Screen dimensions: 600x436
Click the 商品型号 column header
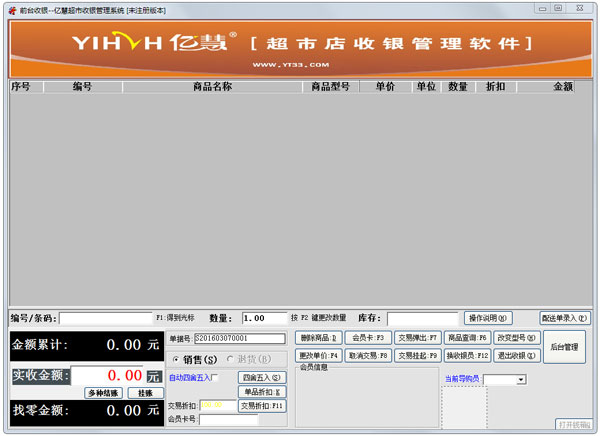tap(331, 87)
